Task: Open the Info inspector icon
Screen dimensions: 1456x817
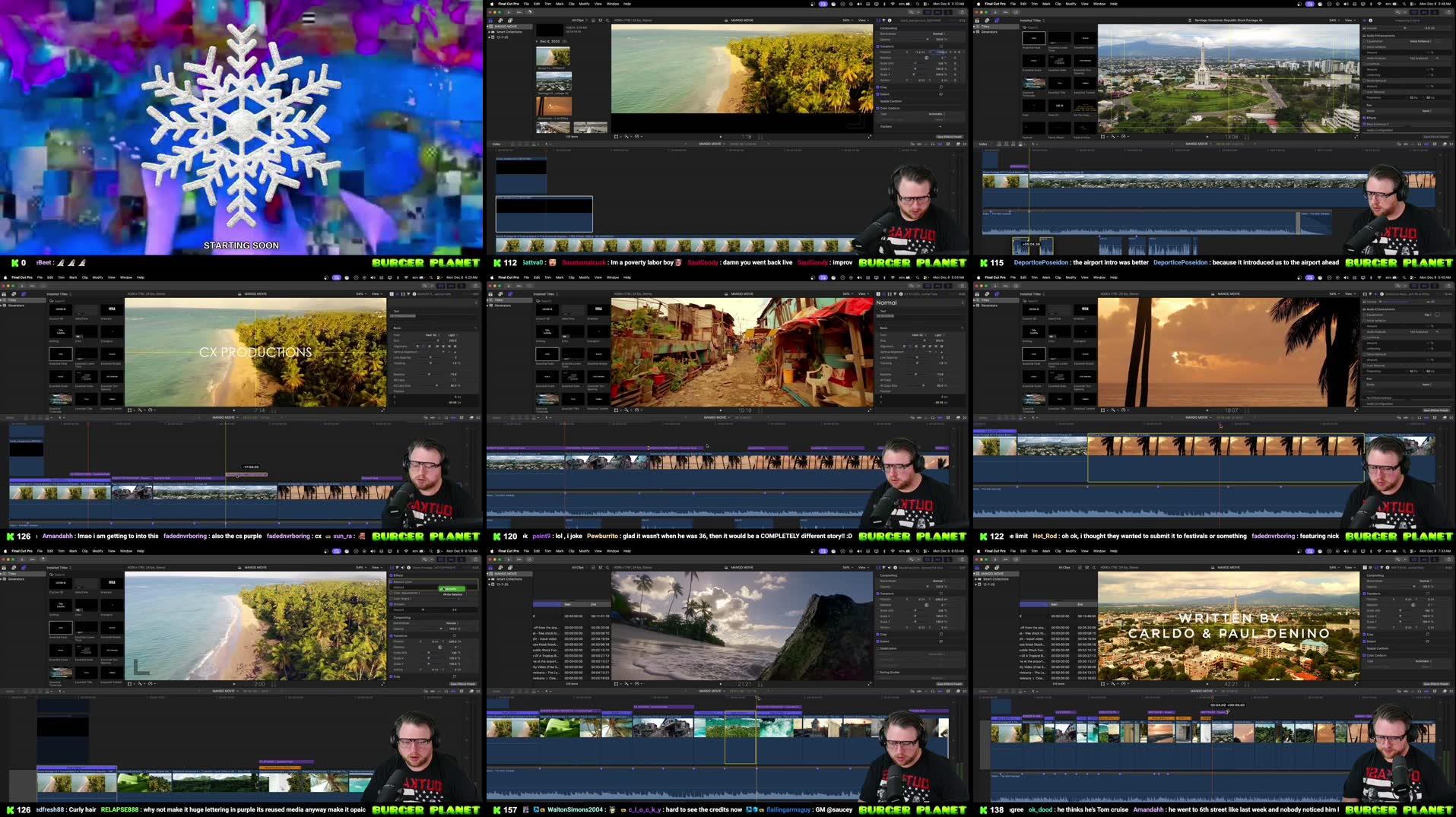Action: point(890,21)
